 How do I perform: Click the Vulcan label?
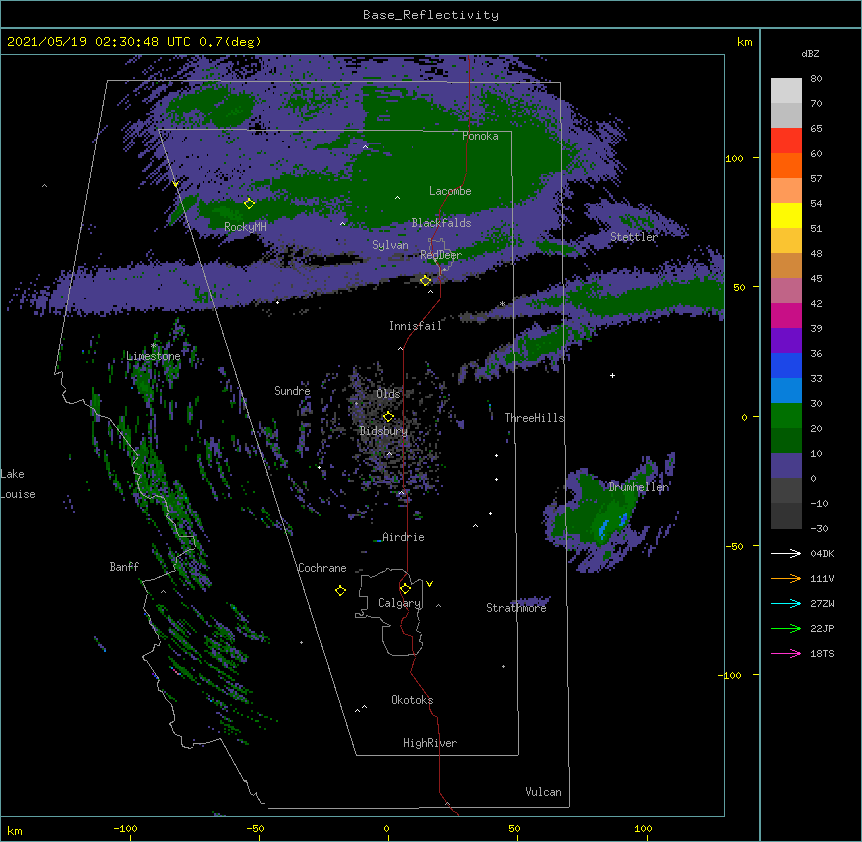coord(543,792)
